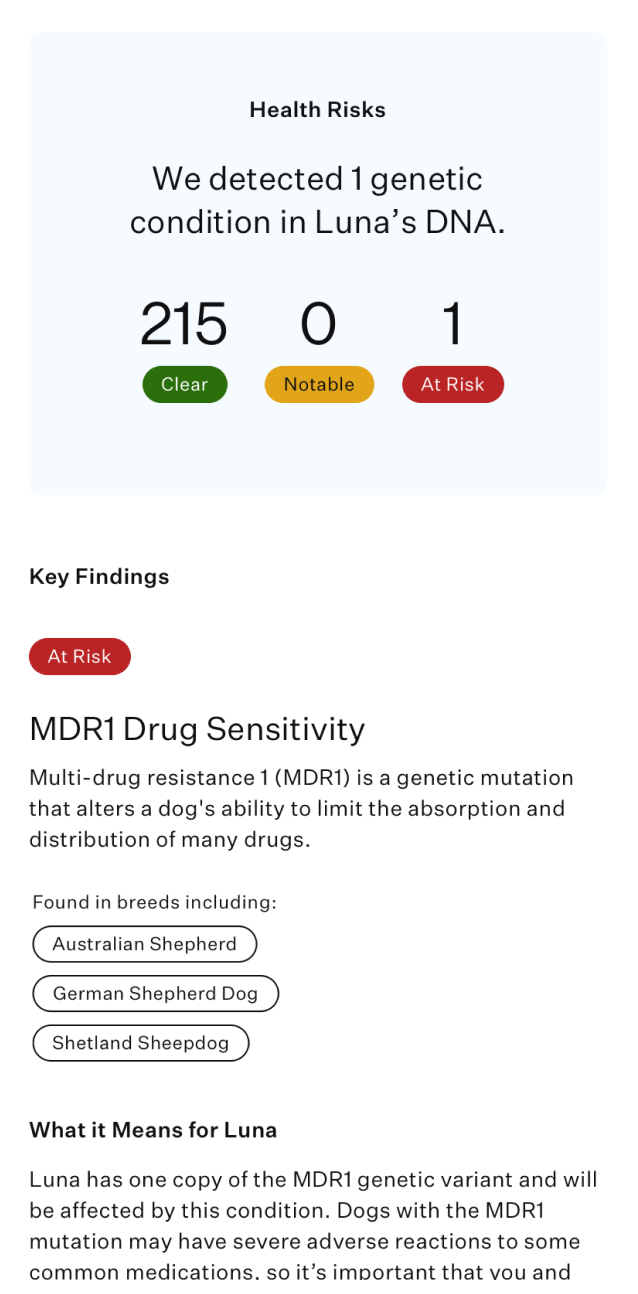638x1294 pixels.
Task: Select the Shetland Sheepdog breed chip
Action: pyautogui.click(x=141, y=1043)
